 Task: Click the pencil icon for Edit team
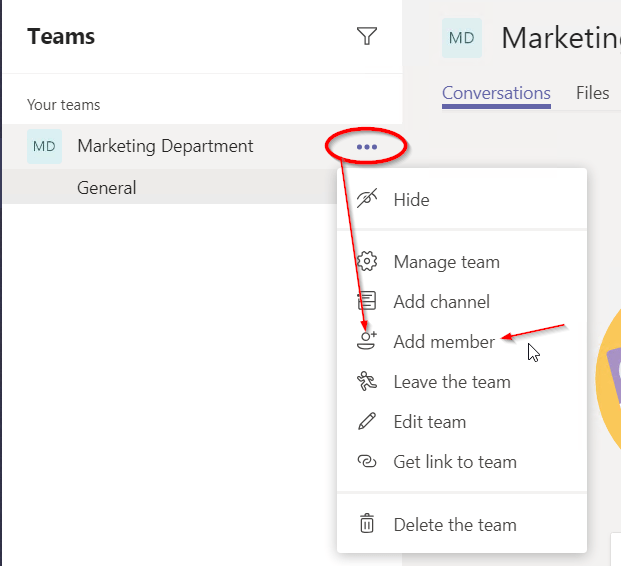click(367, 421)
